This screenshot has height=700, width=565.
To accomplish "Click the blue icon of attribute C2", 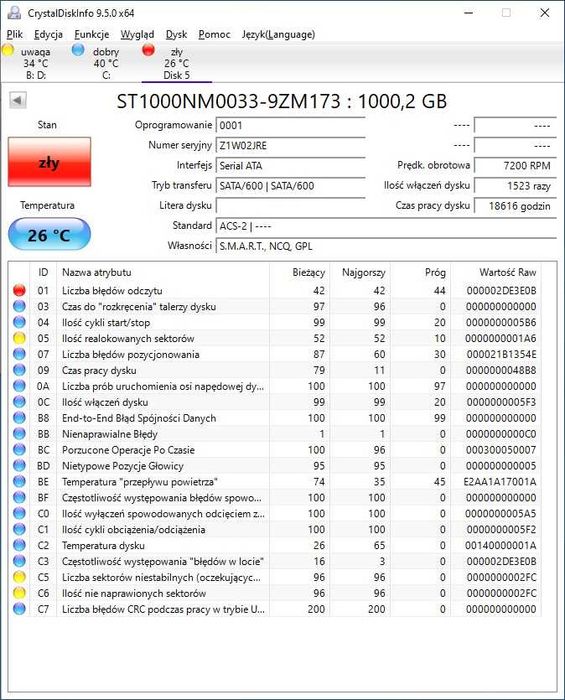I will 19,545.
